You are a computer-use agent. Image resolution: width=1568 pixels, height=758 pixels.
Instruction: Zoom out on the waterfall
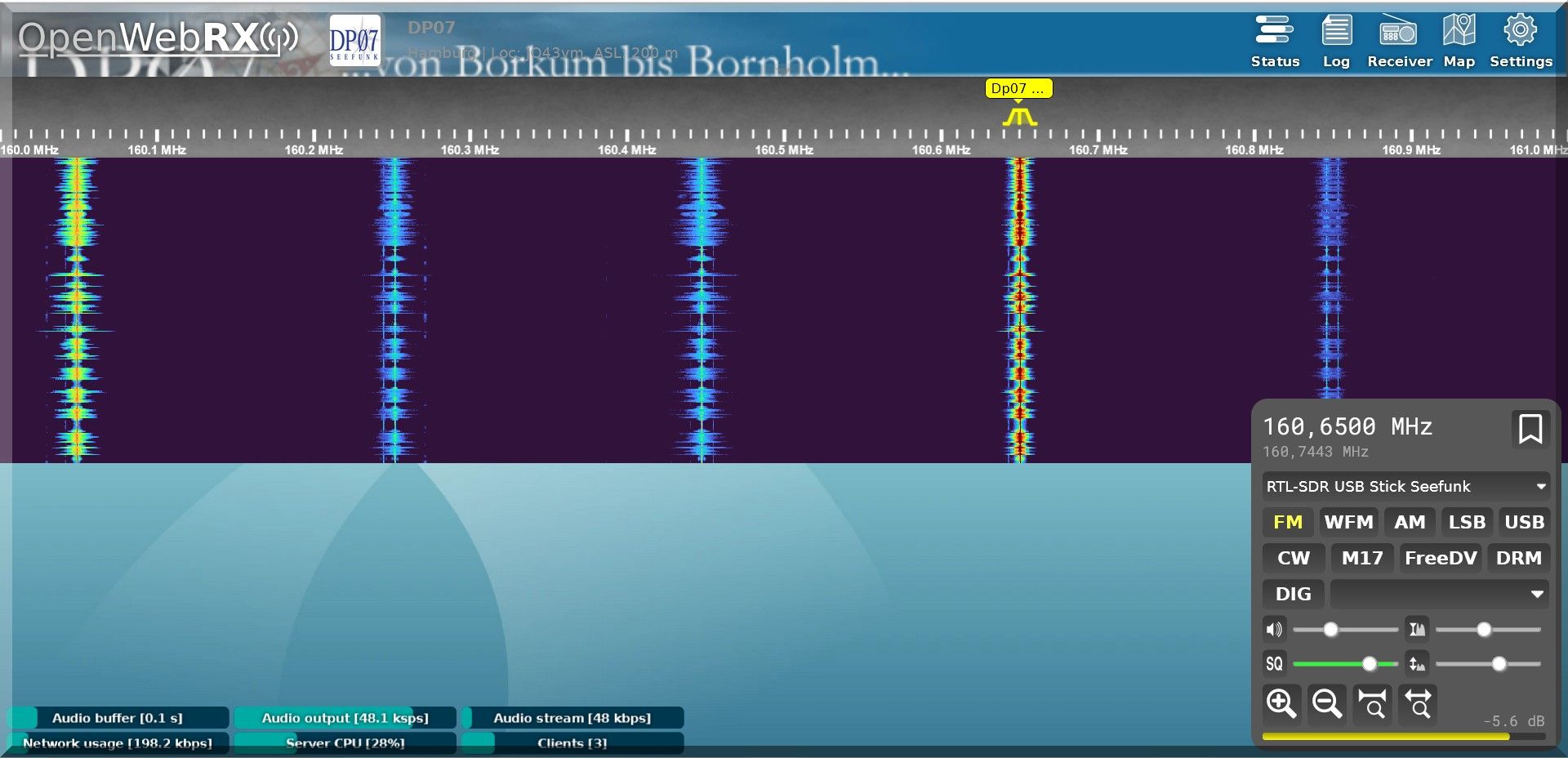(1326, 703)
